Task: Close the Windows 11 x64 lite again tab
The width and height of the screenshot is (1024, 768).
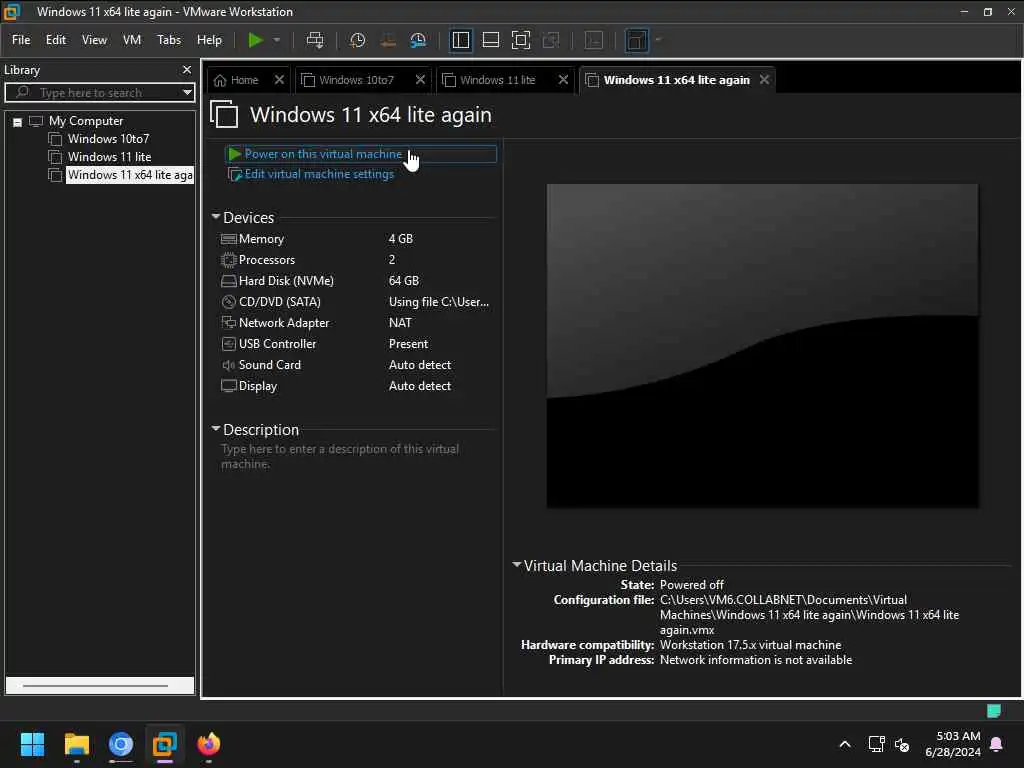Action: click(764, 80)
